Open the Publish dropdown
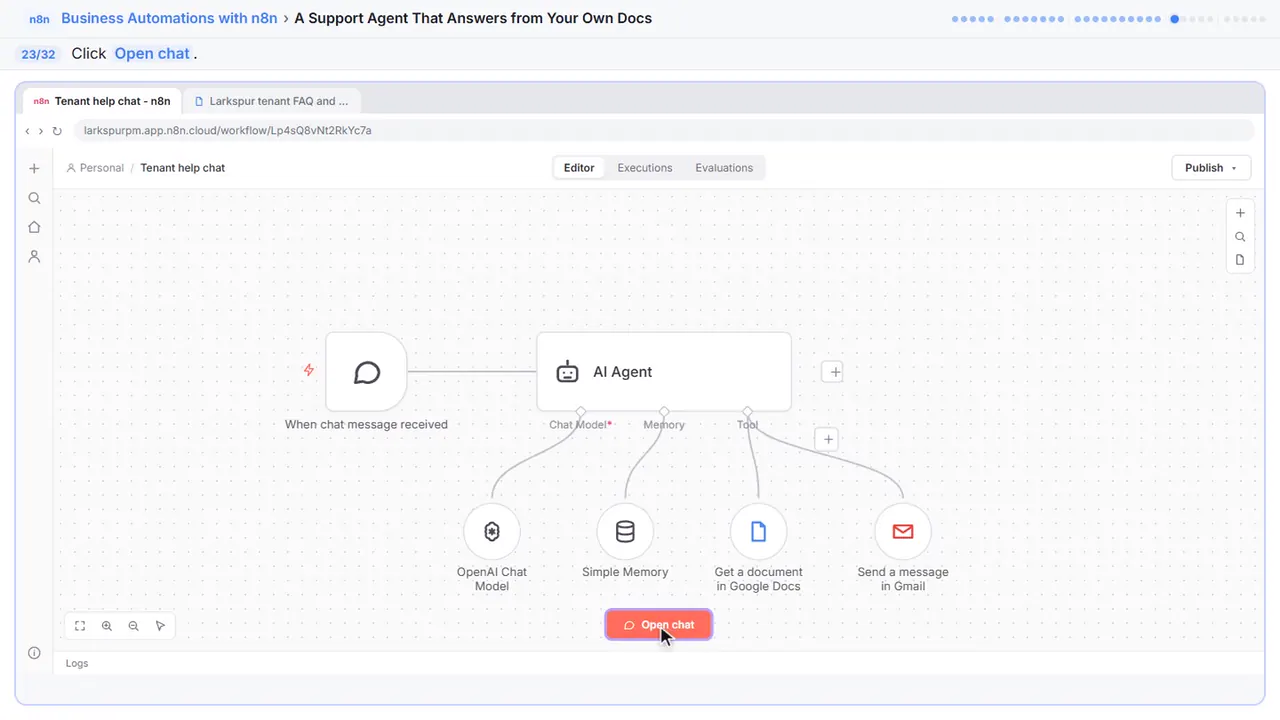This screenshot has width=1280, height=720. point(1211,168)
